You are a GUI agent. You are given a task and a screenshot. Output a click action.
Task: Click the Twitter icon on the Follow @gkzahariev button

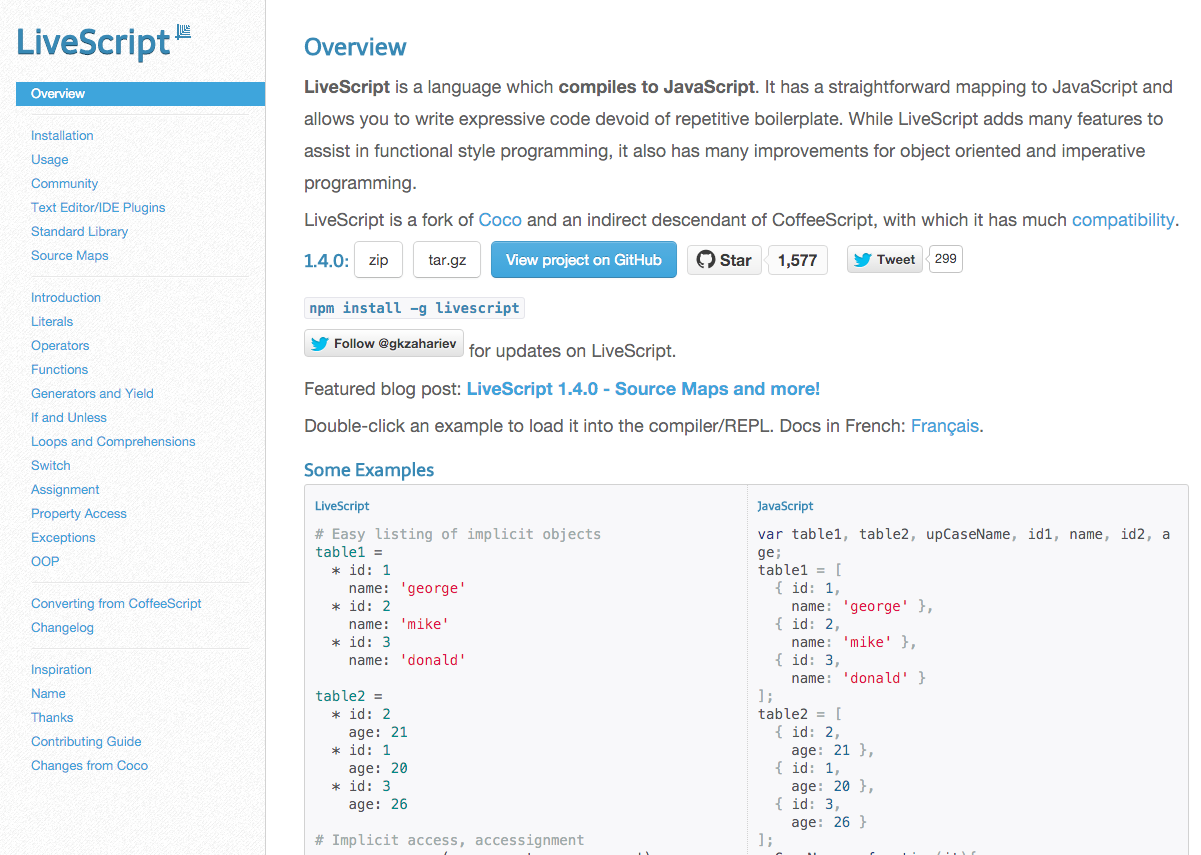(318, 342)
